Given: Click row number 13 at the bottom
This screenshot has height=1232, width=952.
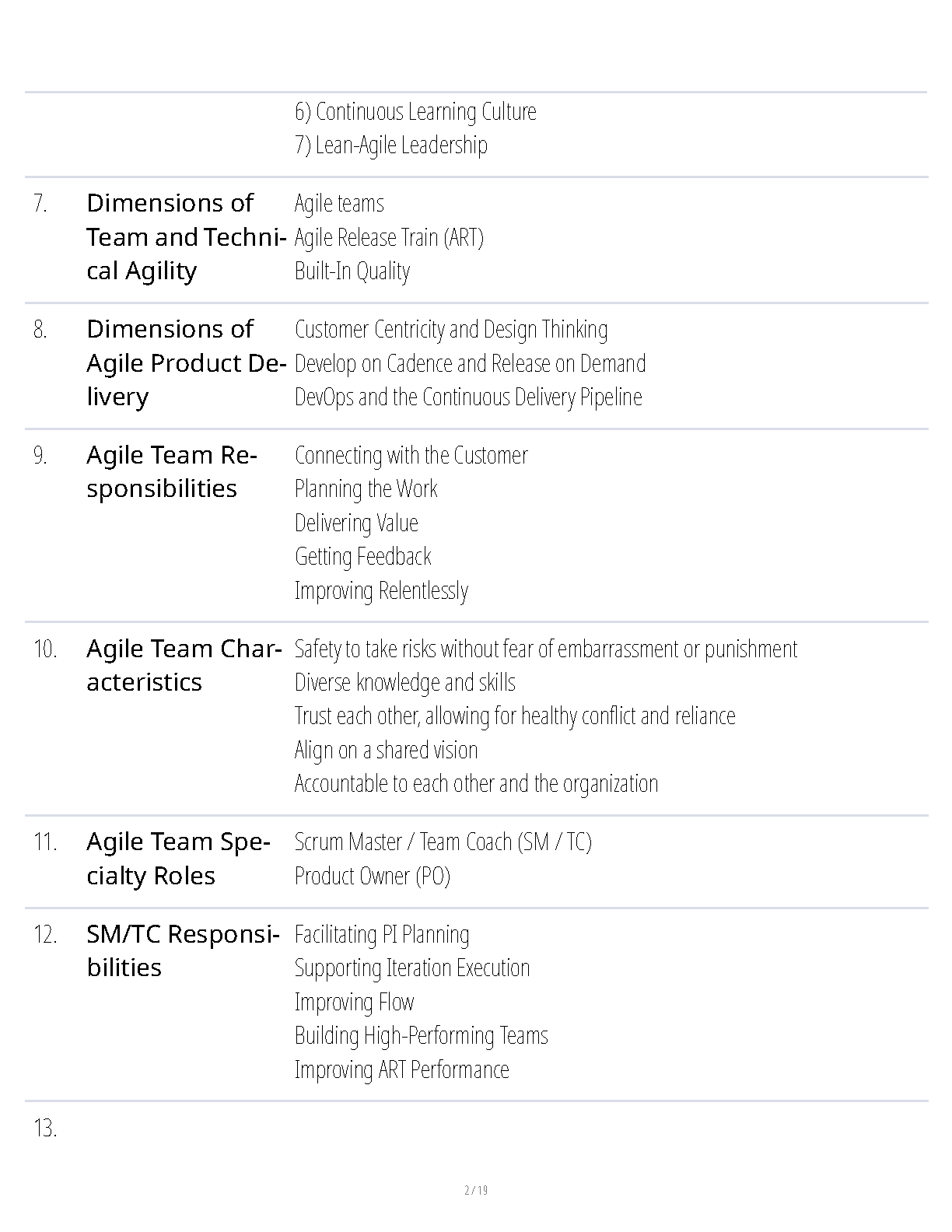Looking at the screenshot, I should 45,1129.
